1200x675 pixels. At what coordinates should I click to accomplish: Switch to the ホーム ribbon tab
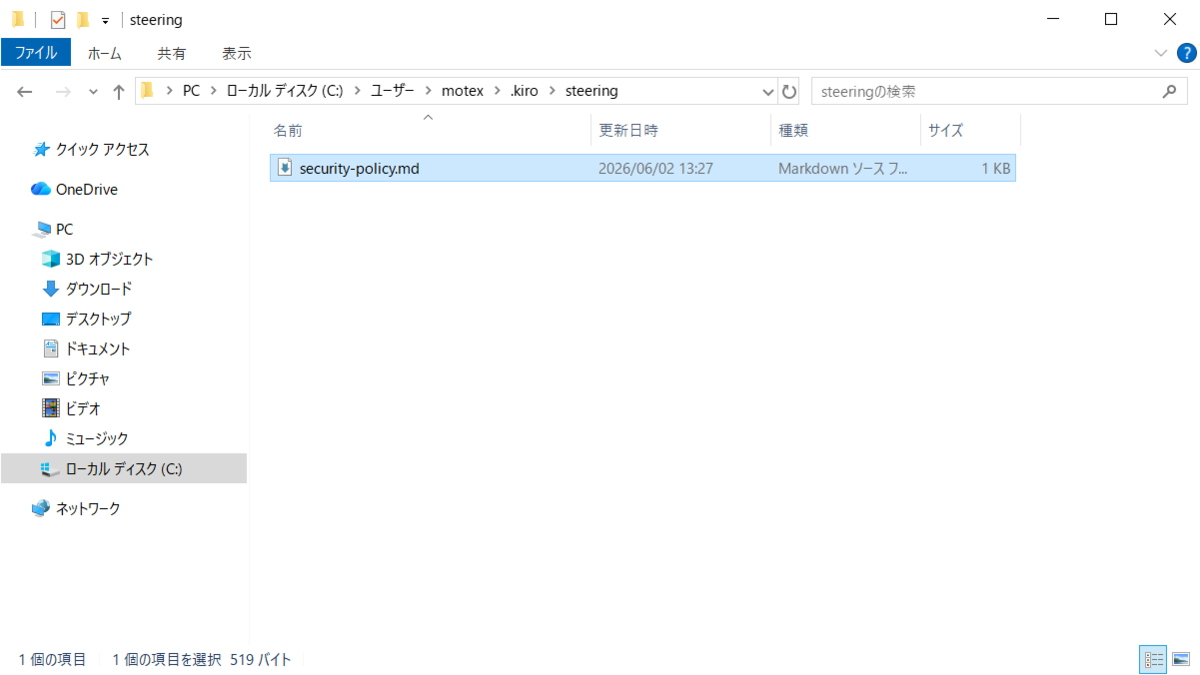coord(105,53)
